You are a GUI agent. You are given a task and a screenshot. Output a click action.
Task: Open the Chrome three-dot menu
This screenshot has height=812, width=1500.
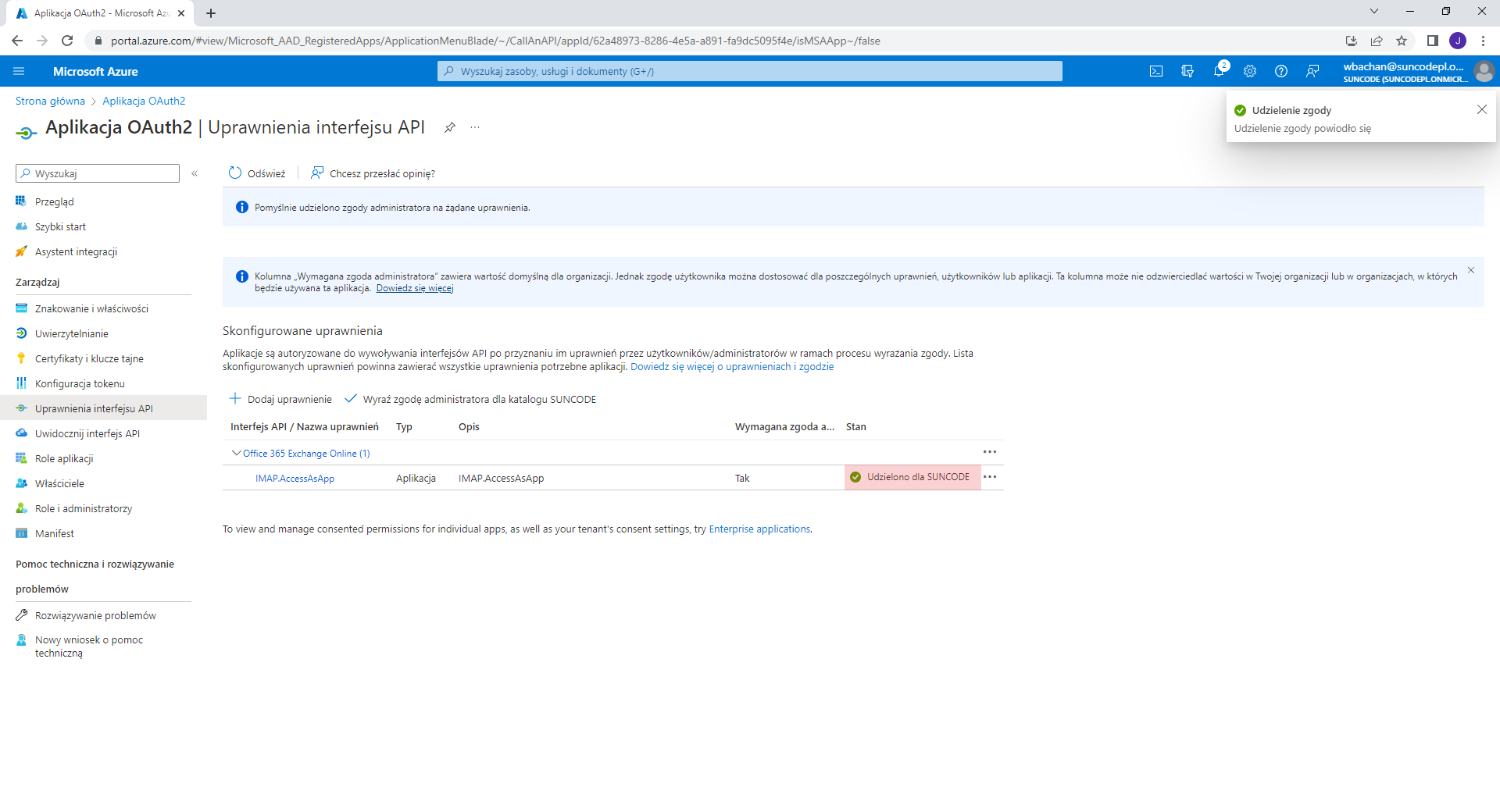(1483, 41)
